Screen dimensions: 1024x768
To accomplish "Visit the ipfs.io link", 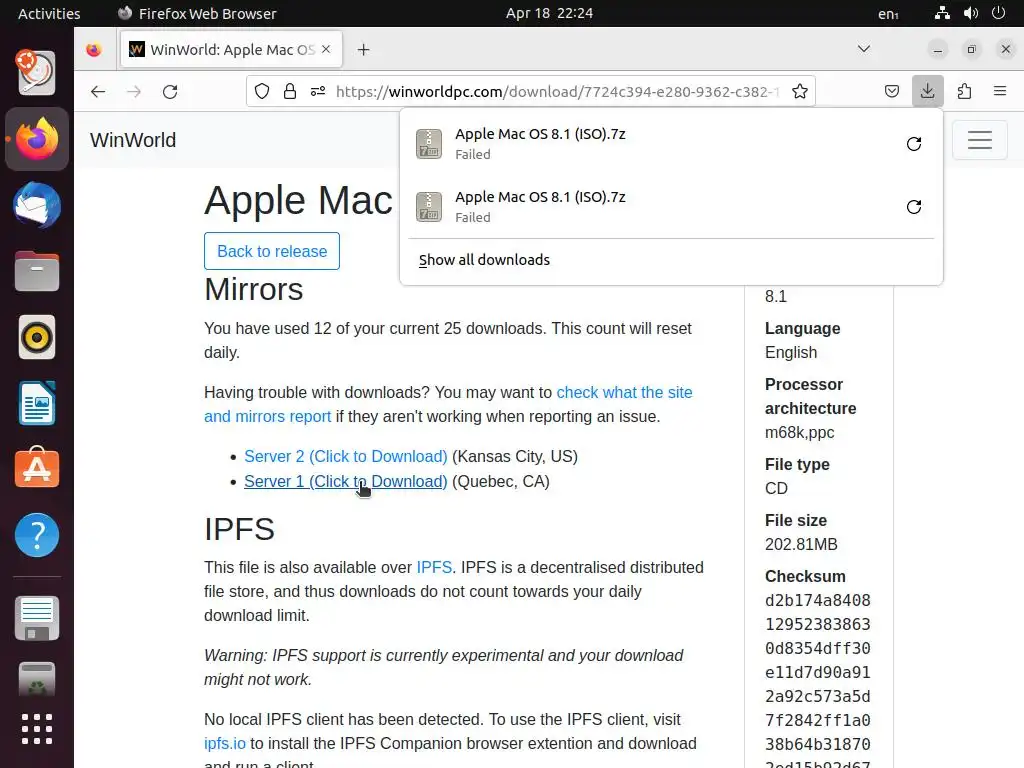I will (x=225, y=744).
